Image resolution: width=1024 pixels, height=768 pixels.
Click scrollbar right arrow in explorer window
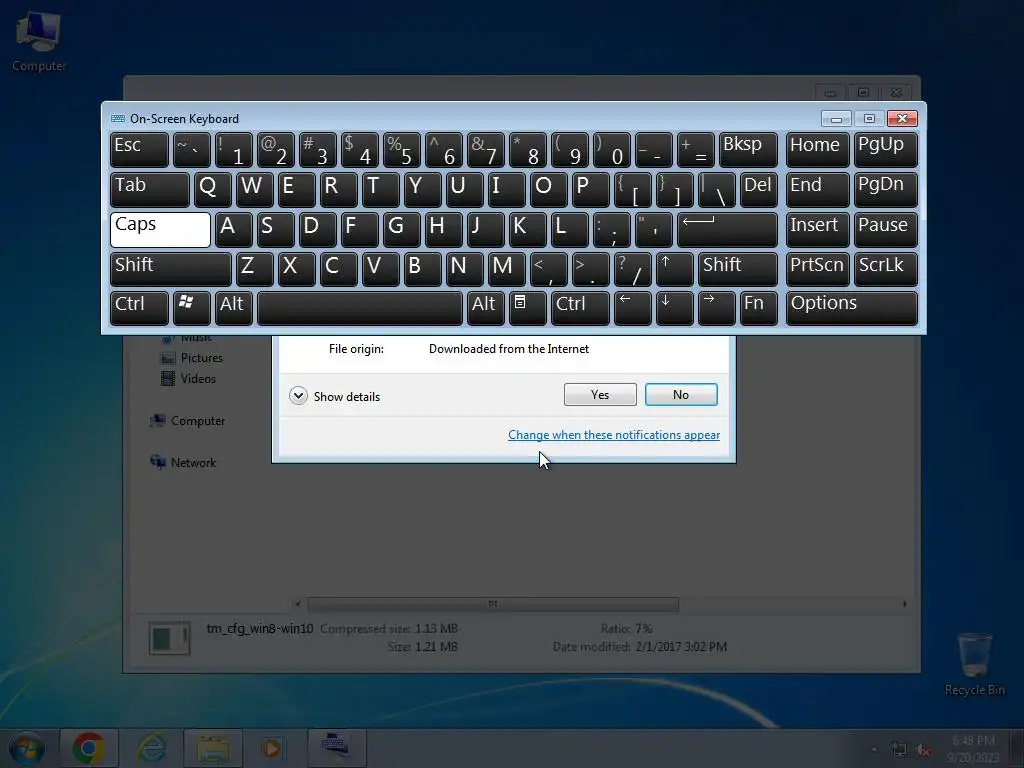(904, 604)
